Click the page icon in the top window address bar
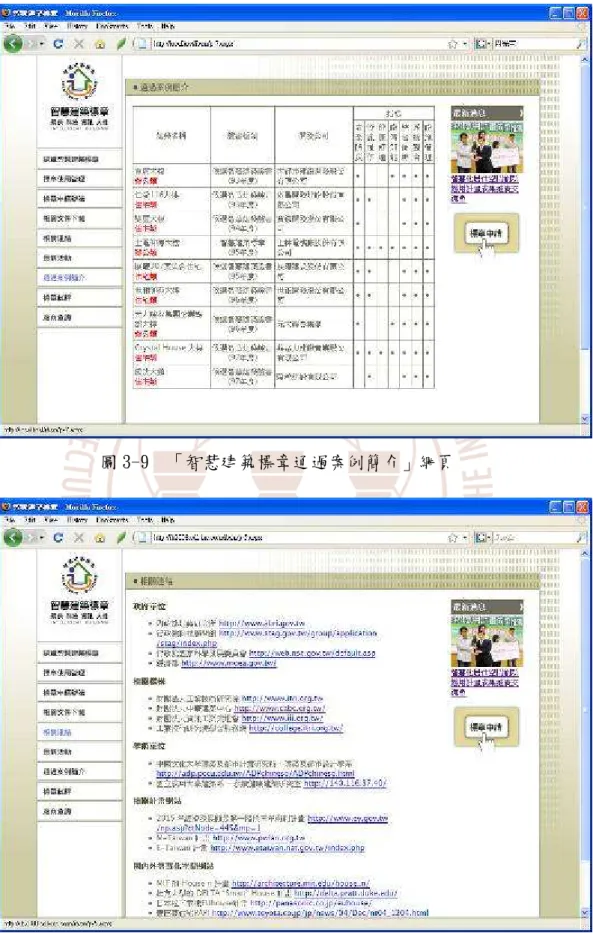Viewport: 593px width, 933px height. click(142, 43)
